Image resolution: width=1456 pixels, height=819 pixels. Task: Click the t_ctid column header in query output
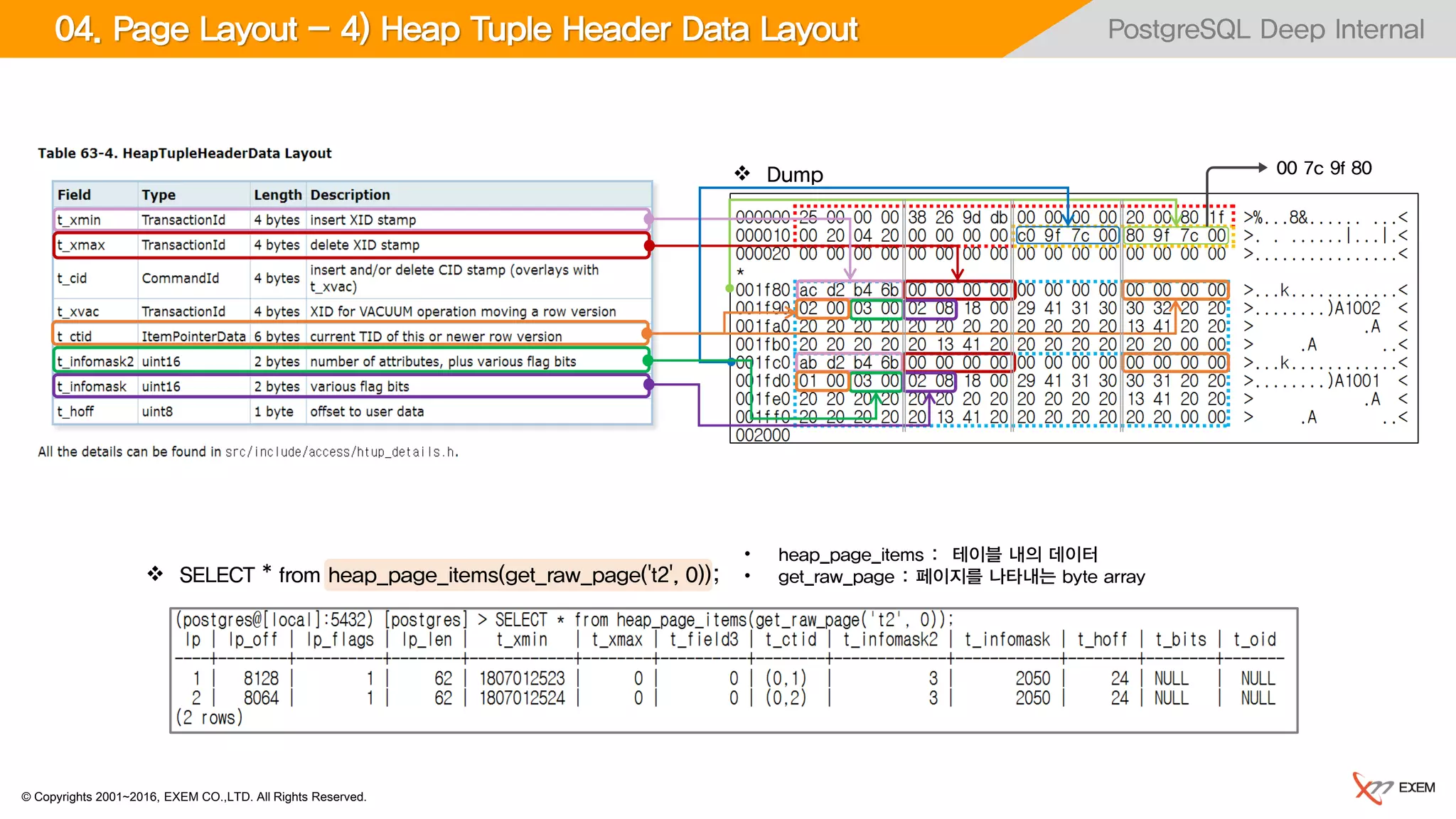[791, 639]
